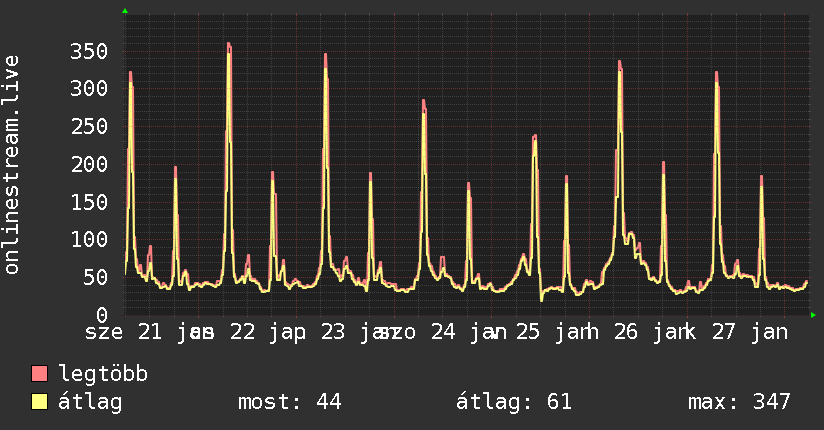The width and height of the screenshot is (824, 430).
Task: Click the 24 x-axis date label
Action: [x=443, y=332]
